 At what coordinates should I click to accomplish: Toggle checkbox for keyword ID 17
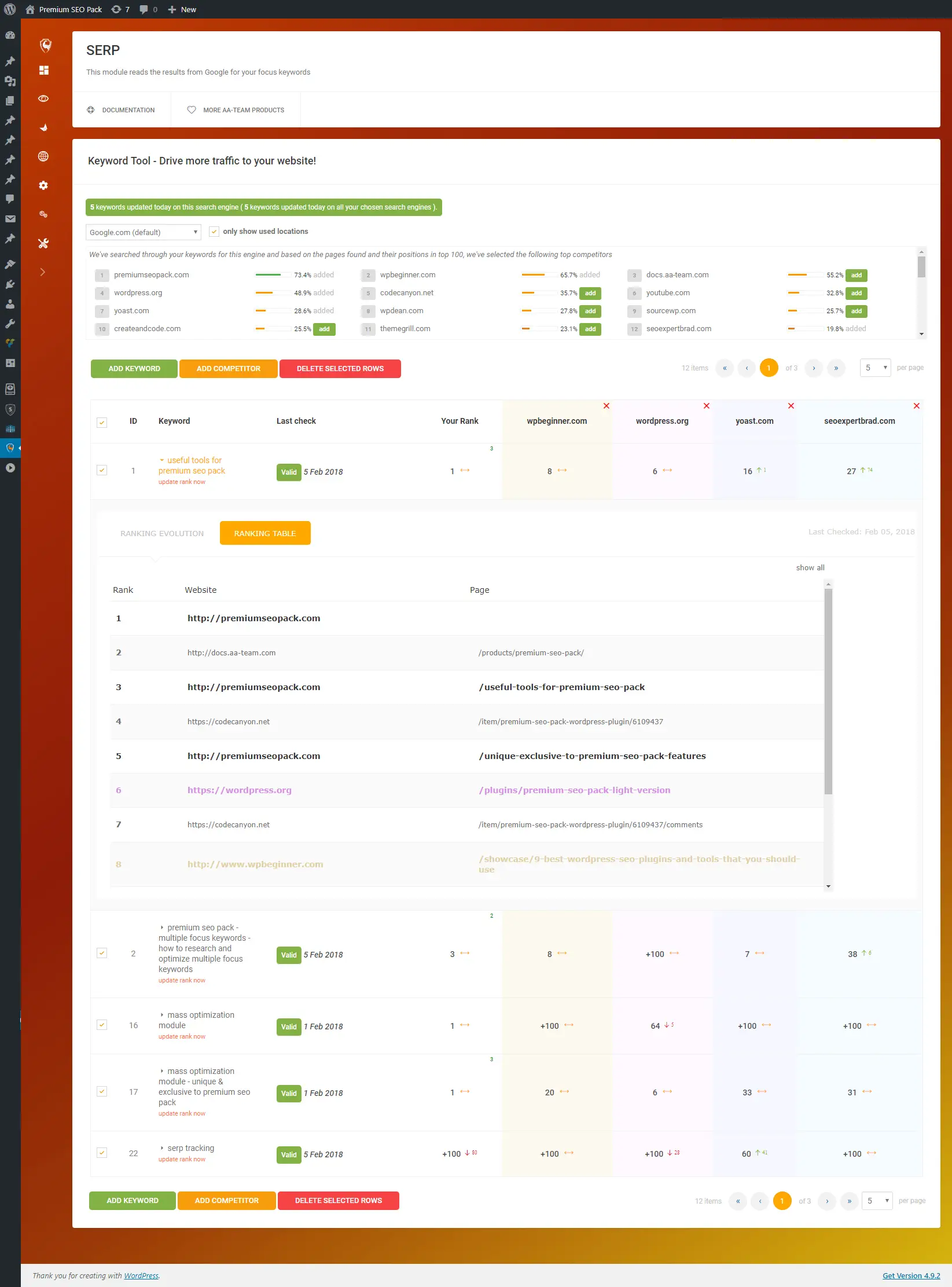click(102, 1091)
